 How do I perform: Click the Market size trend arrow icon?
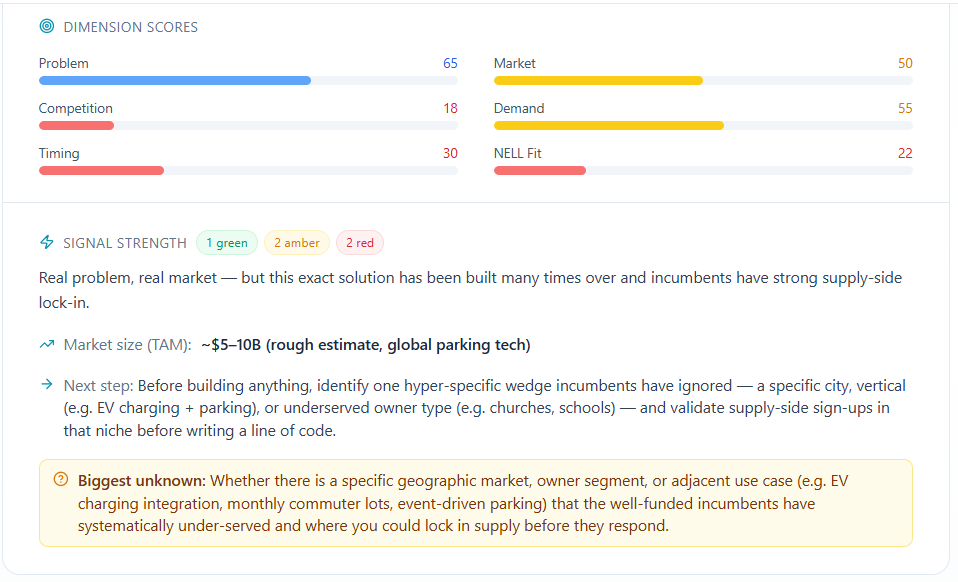click(x=47, y=344)
